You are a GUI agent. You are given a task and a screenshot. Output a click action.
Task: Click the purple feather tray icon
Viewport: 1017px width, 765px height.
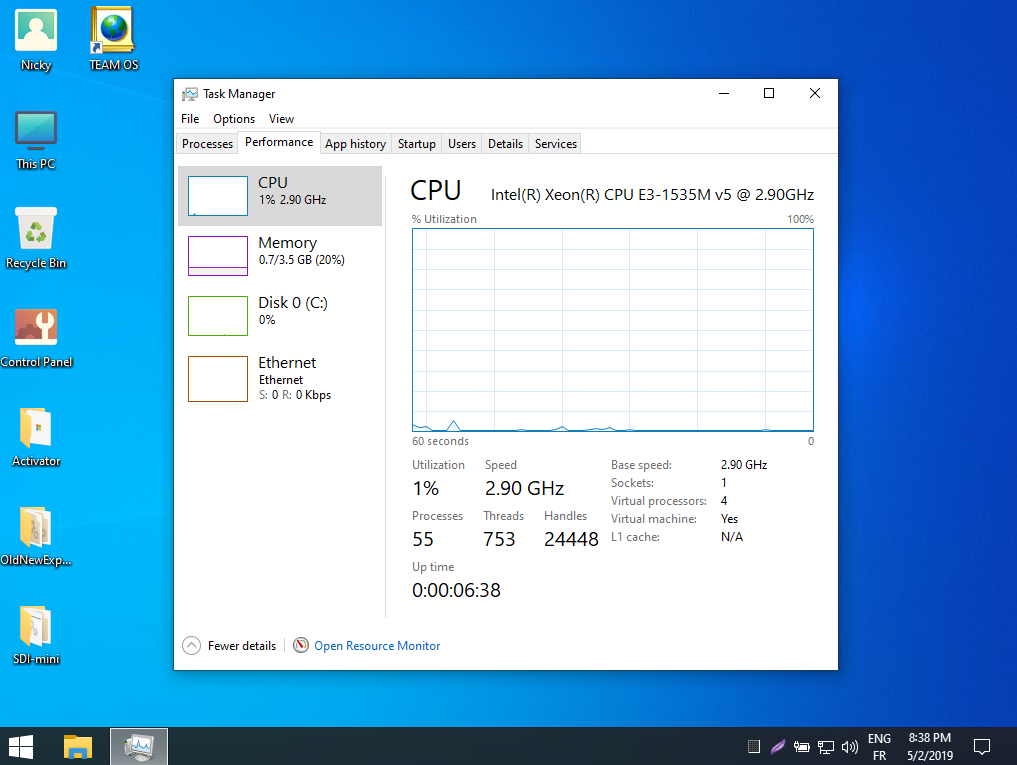(778, 747)
